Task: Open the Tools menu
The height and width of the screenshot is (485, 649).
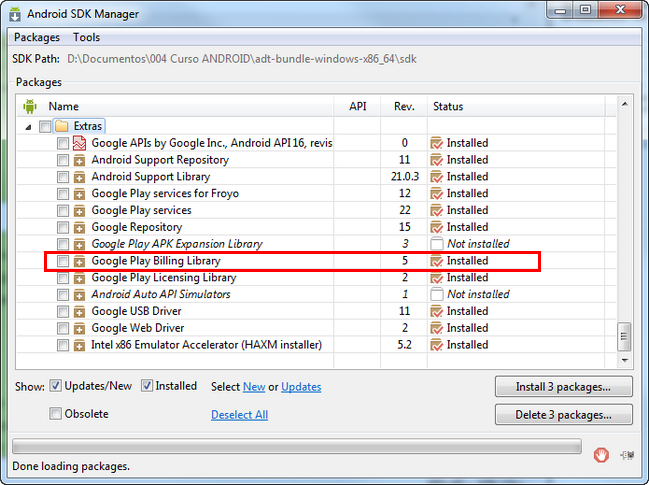Action: 87,37
